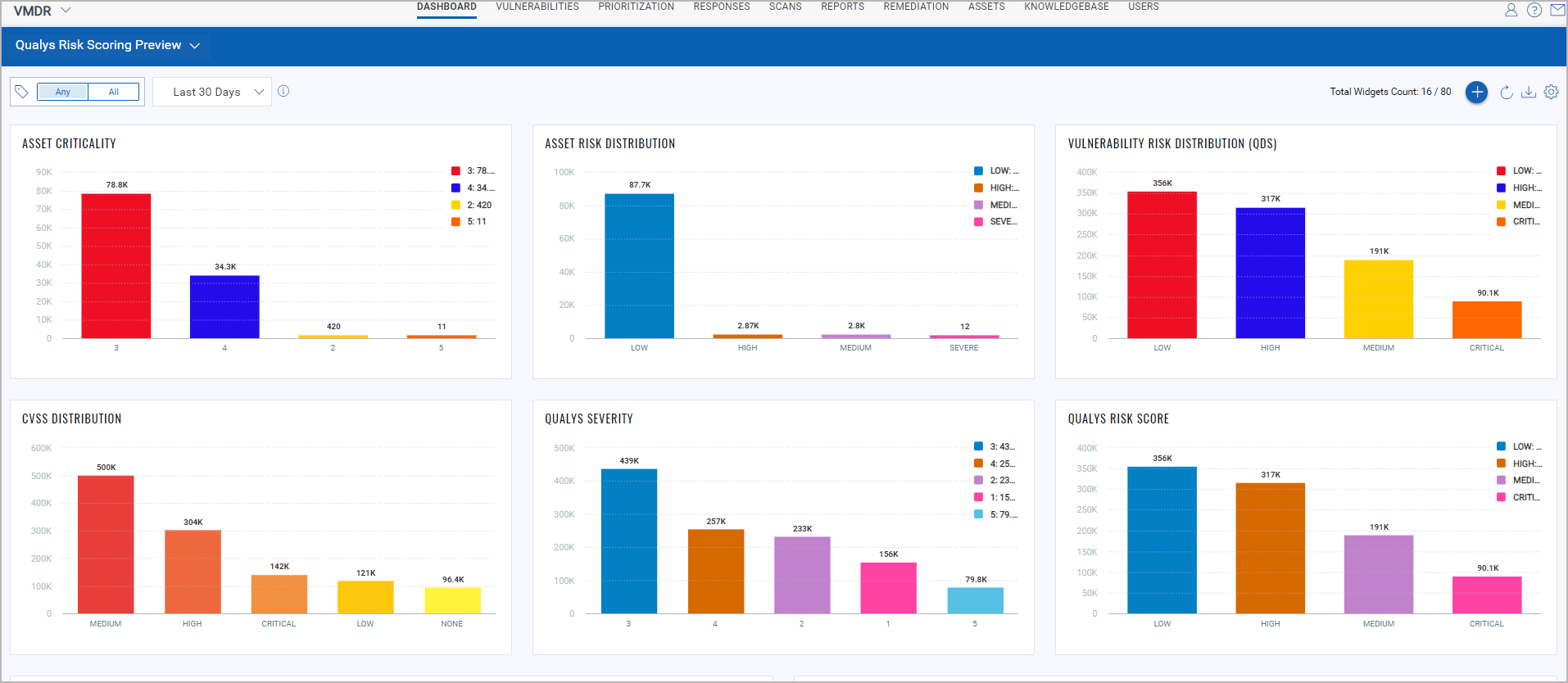Select the Any tag match toggle
Viewport: 1568px width, 683px height.
point(63,92)
